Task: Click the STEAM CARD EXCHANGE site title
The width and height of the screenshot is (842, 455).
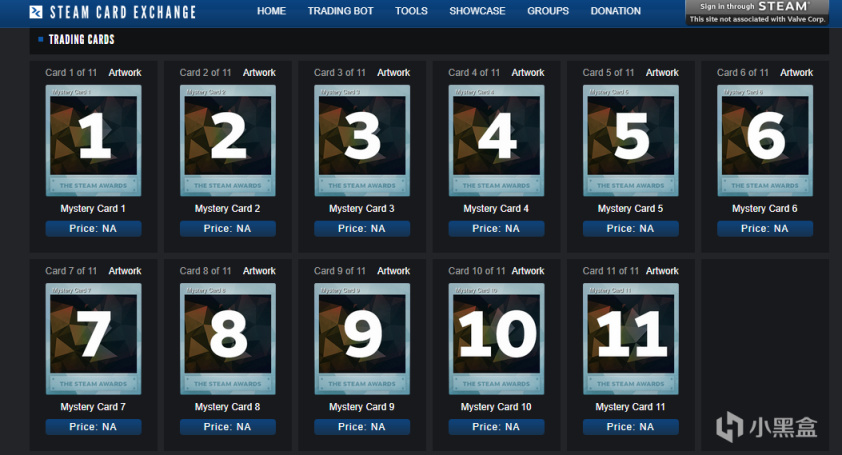Action: tap(123, 12)
